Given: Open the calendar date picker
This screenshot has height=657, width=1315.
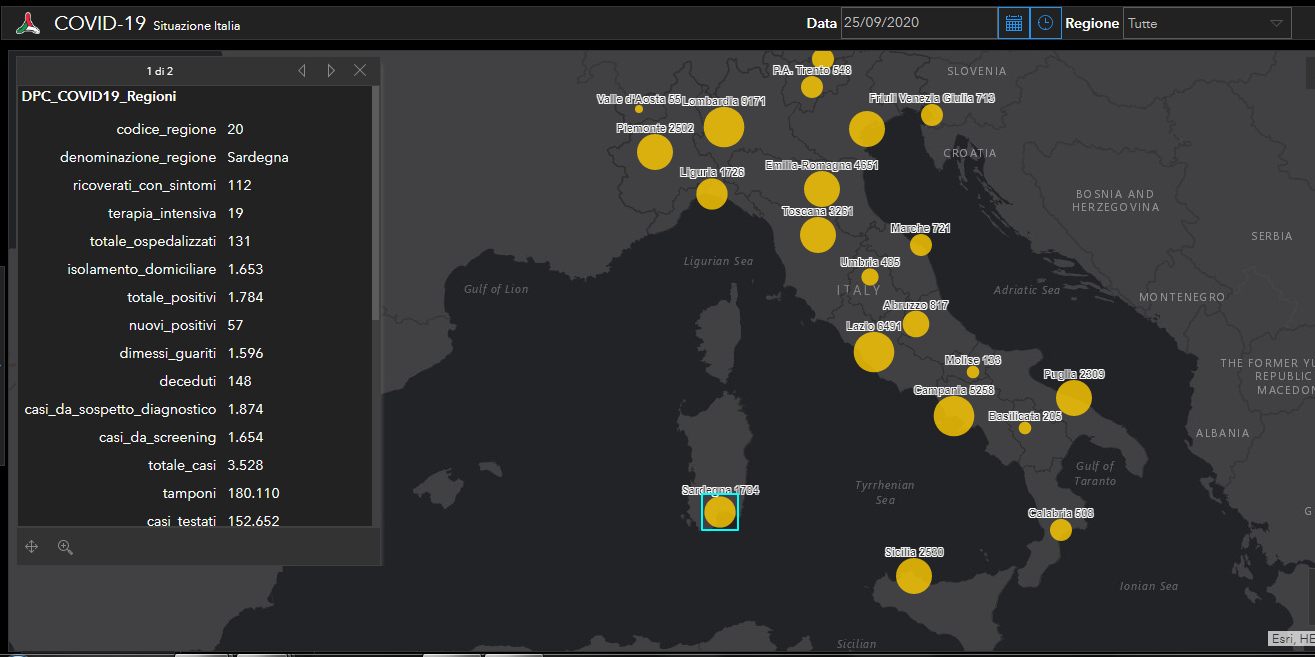Looking at the screenshot, I should point(1013,23).
